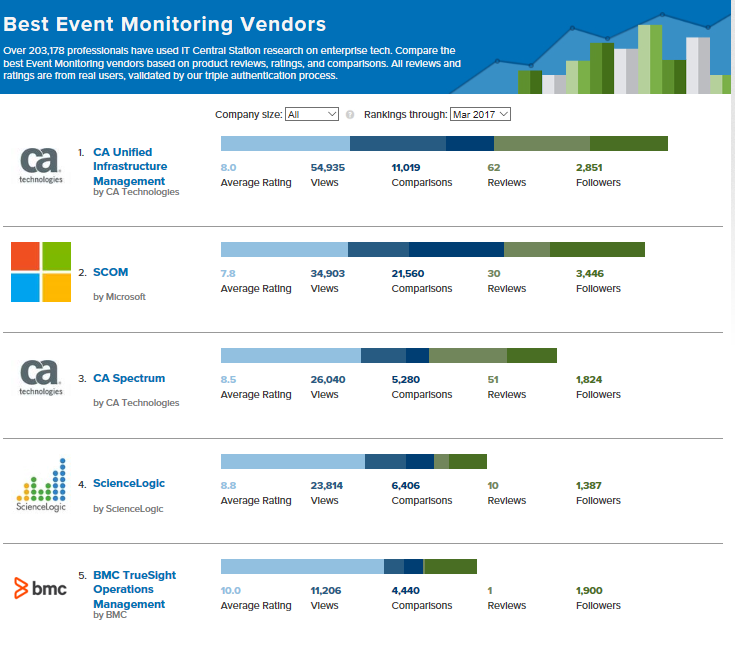Open CA Unified Infrastructure Management link
Viewport: 735px width, 648px height.
click(x=130, y=166)
